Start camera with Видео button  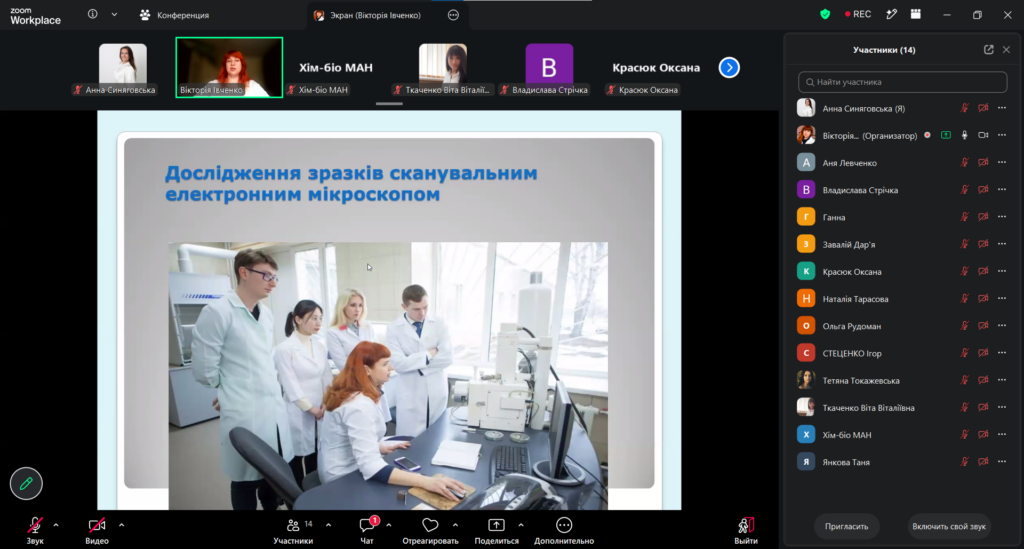coord(97,530)
